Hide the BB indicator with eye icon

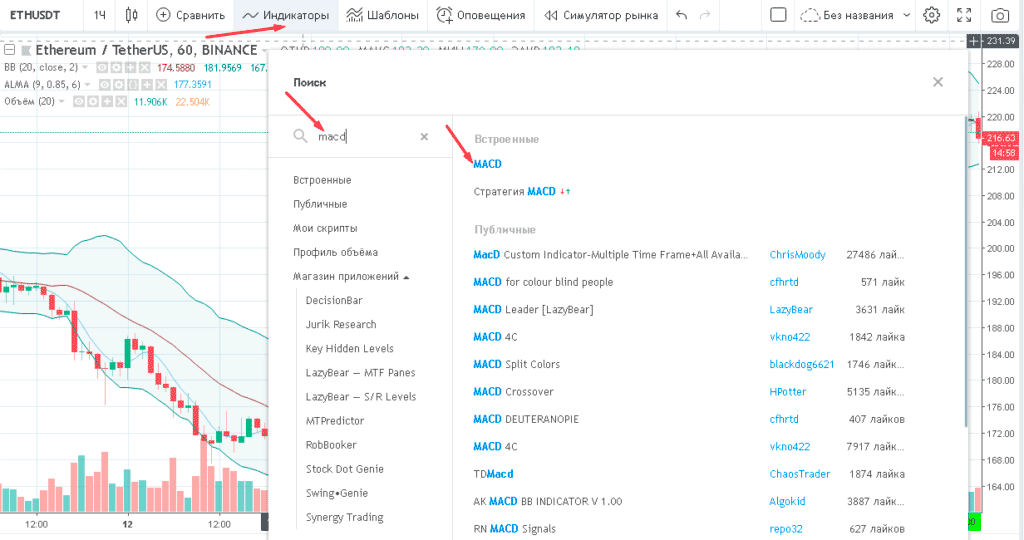pos(104,67)
